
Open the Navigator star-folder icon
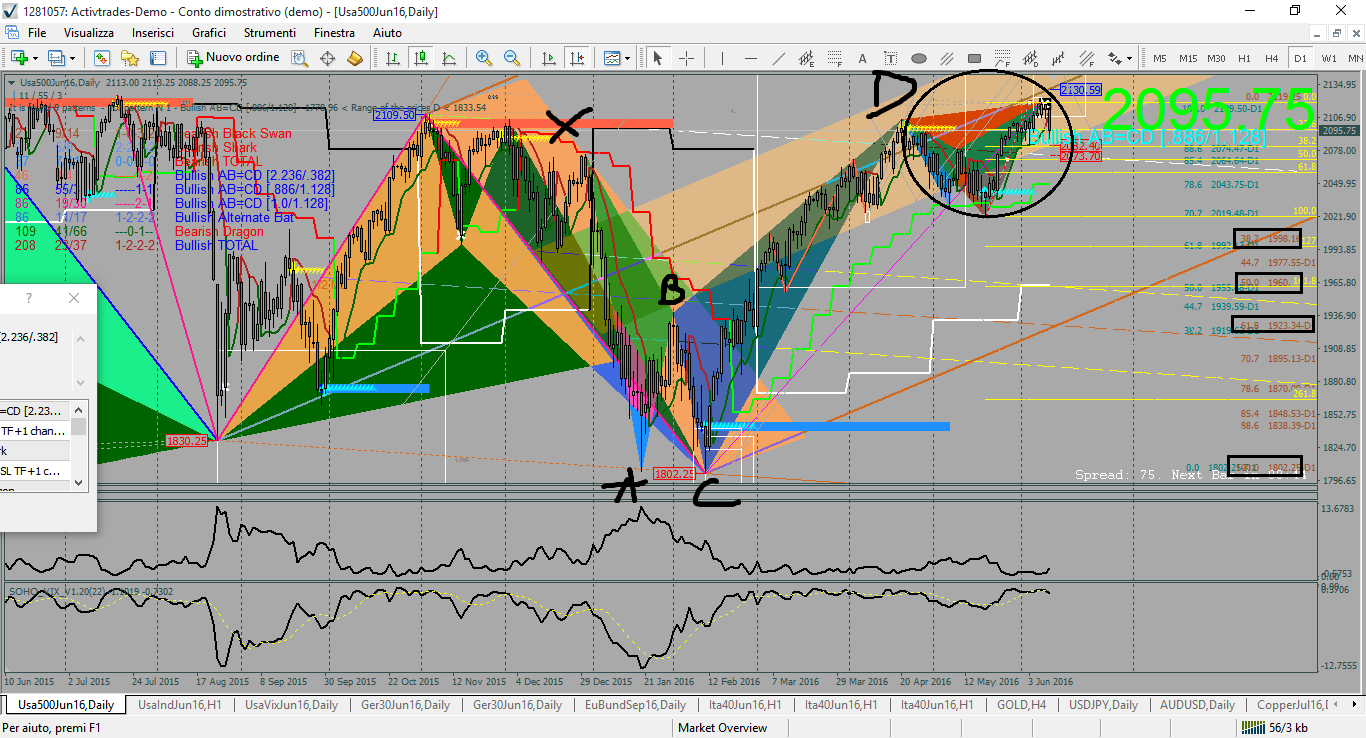tap(130, 58)
